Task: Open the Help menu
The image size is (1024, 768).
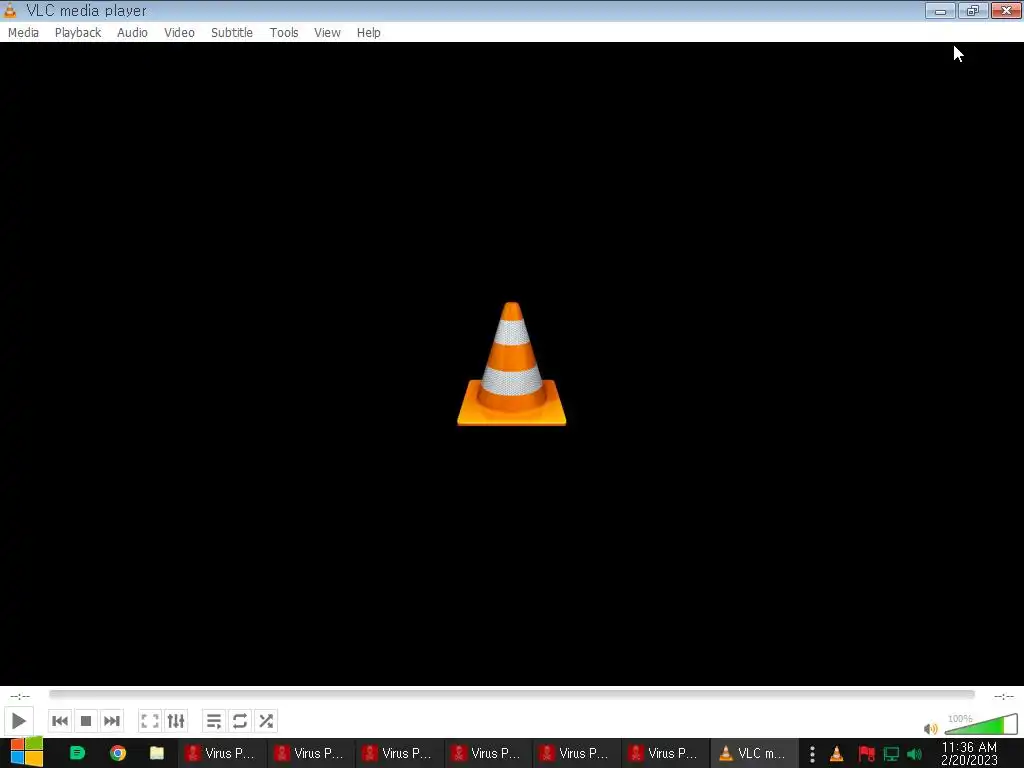Action: (368, 33)
